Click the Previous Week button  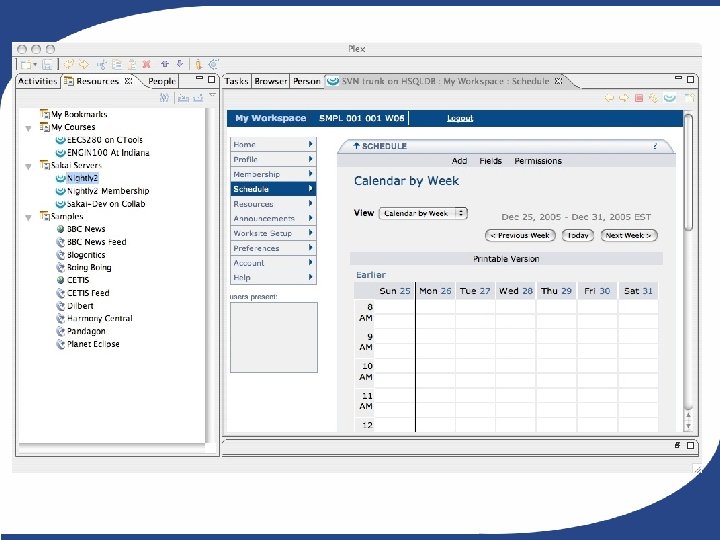(520, 236)
